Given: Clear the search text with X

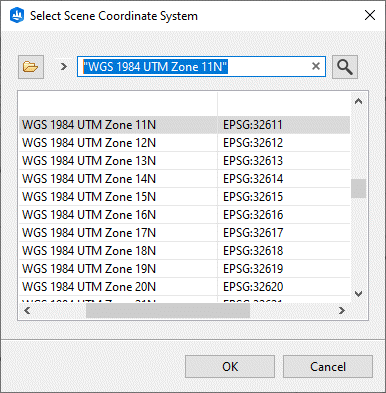Looking at the screenshot, I should point(316,66).
